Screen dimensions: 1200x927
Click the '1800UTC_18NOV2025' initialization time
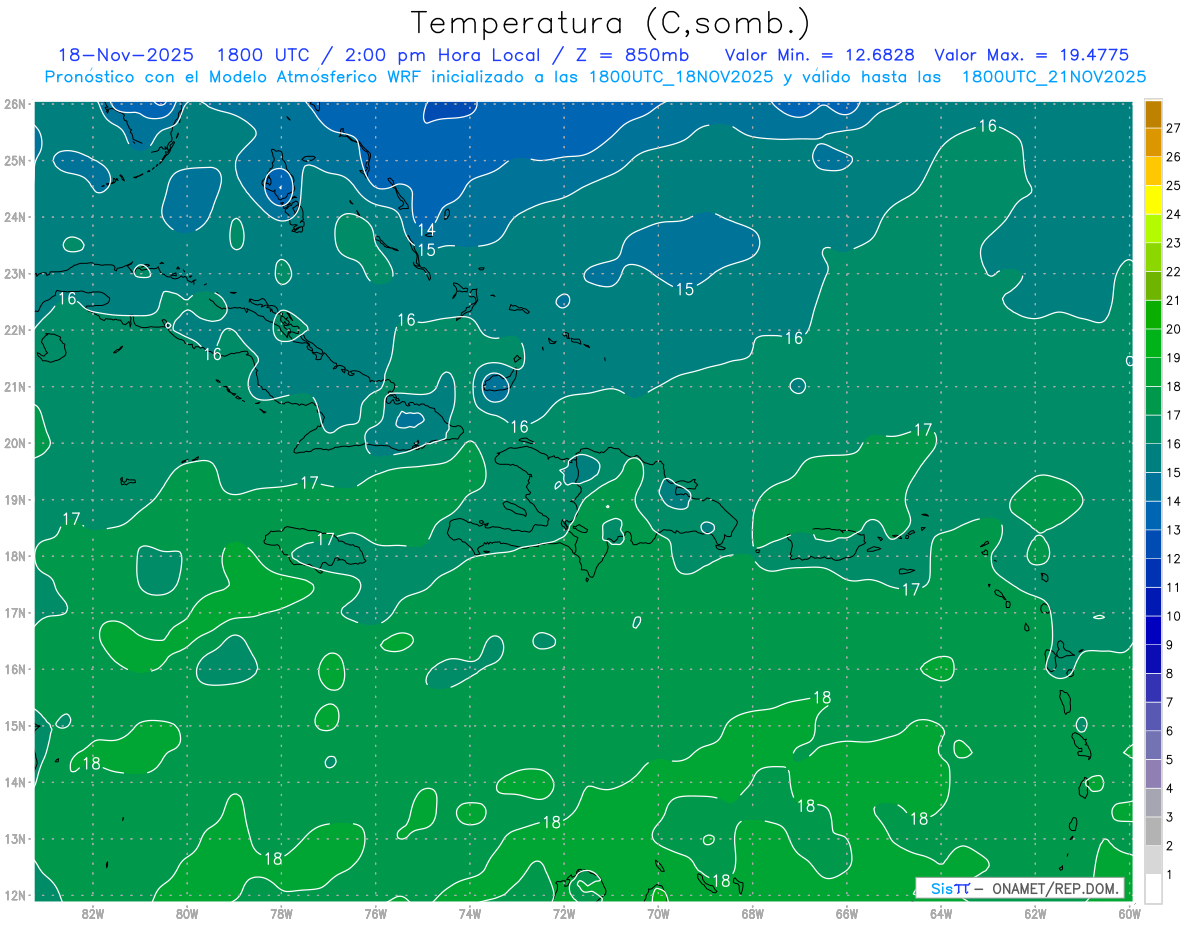tap(681, 77)
